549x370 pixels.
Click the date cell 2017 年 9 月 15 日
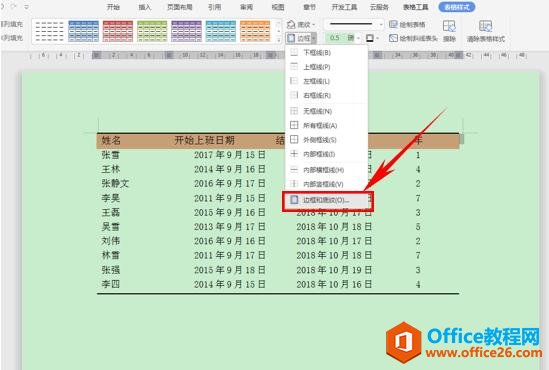(x=230, y=155)
